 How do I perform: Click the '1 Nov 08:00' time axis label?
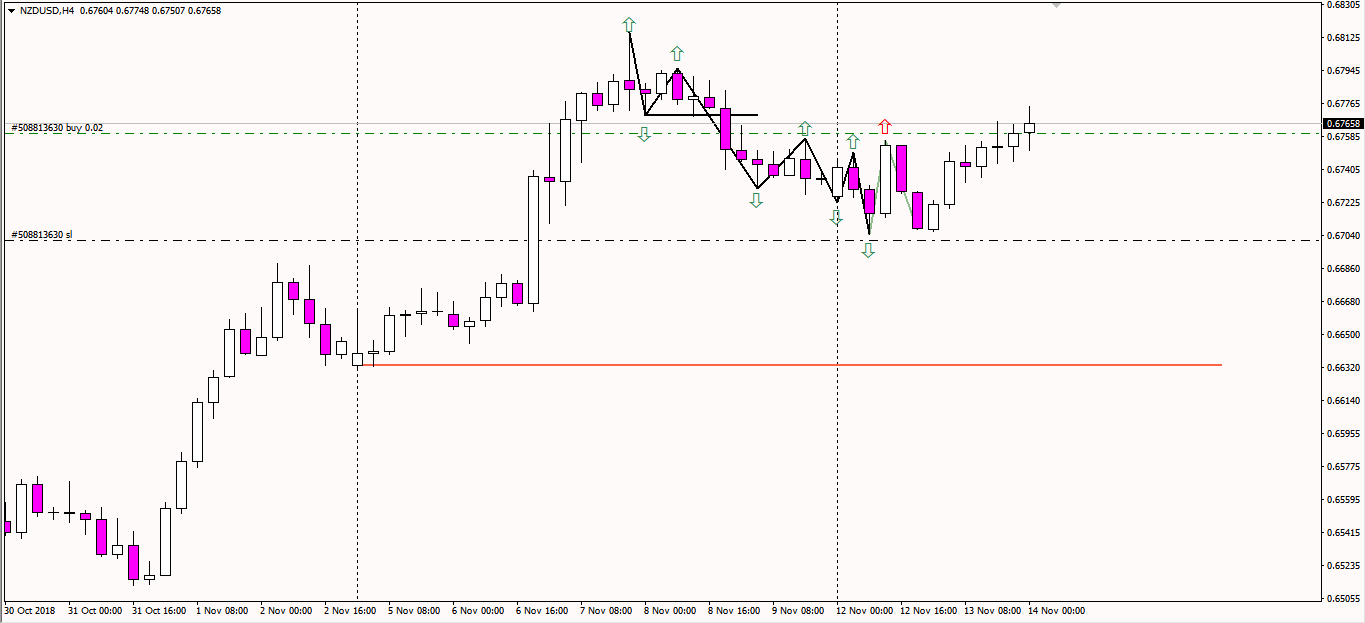(x=222, y=611)
